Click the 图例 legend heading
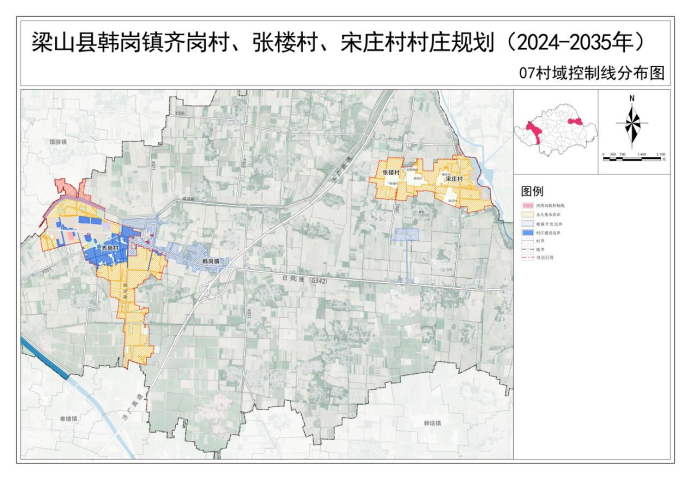Viewport: 692px width, 489px height. tap(532, 190)
